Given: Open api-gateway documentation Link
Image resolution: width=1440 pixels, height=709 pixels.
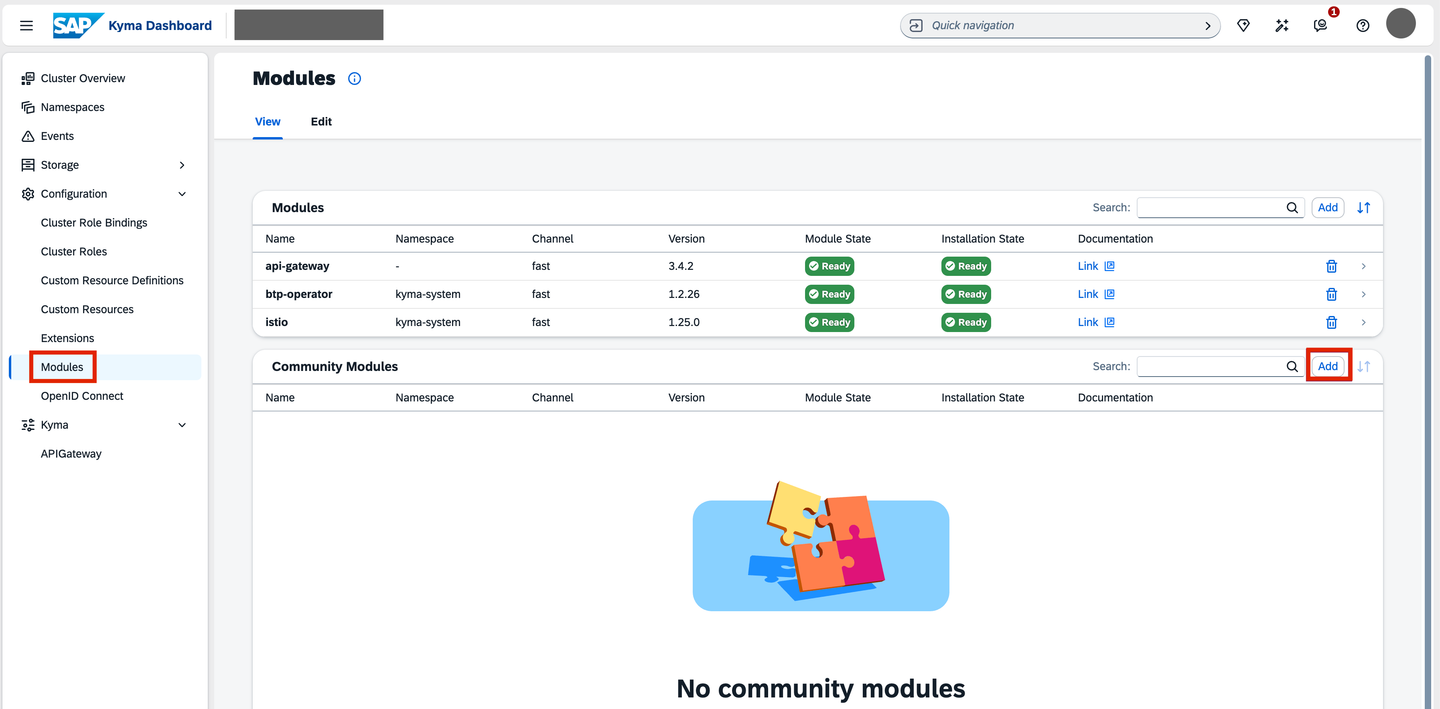Looking at the screenshot, I should coord(1096,266).
